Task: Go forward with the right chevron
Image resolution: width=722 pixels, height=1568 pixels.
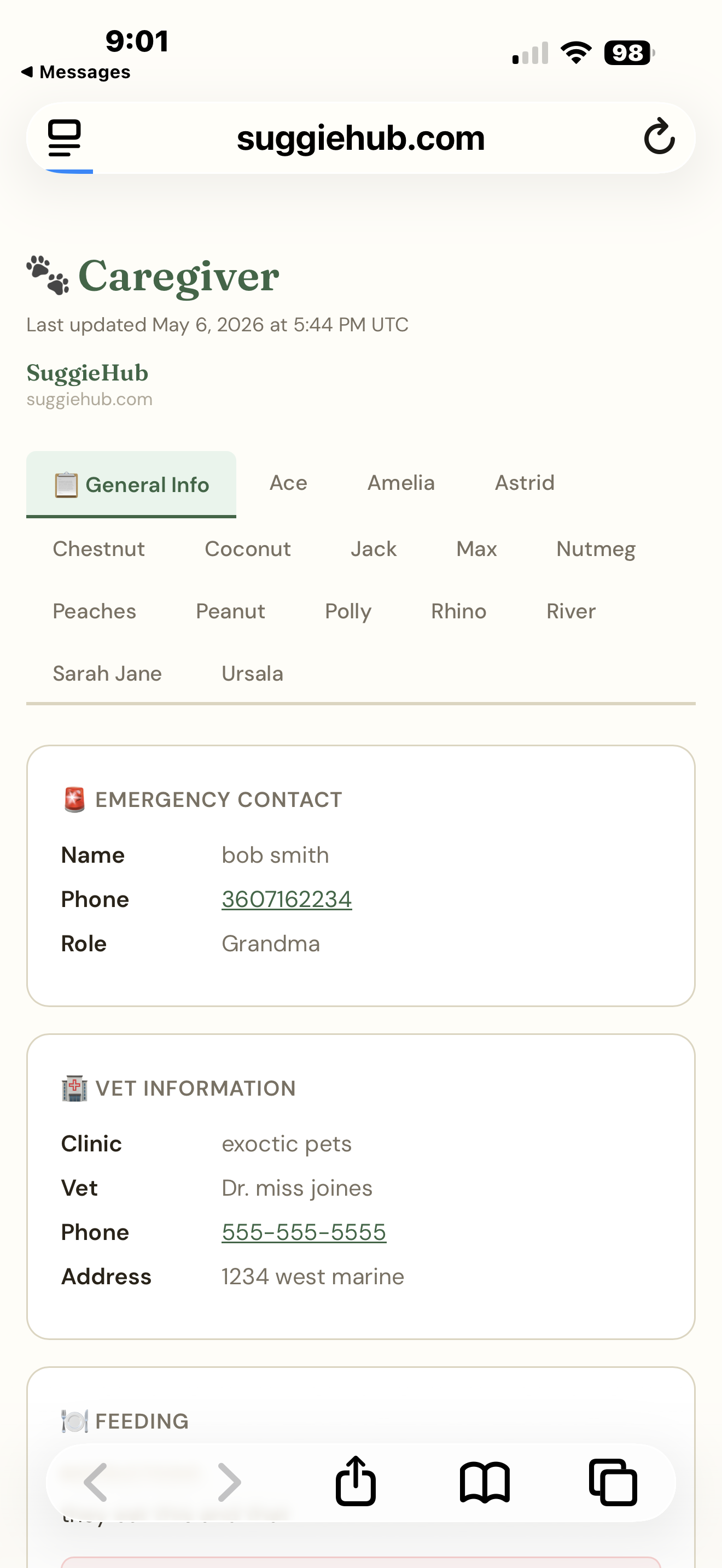Action: point(230,1482)
